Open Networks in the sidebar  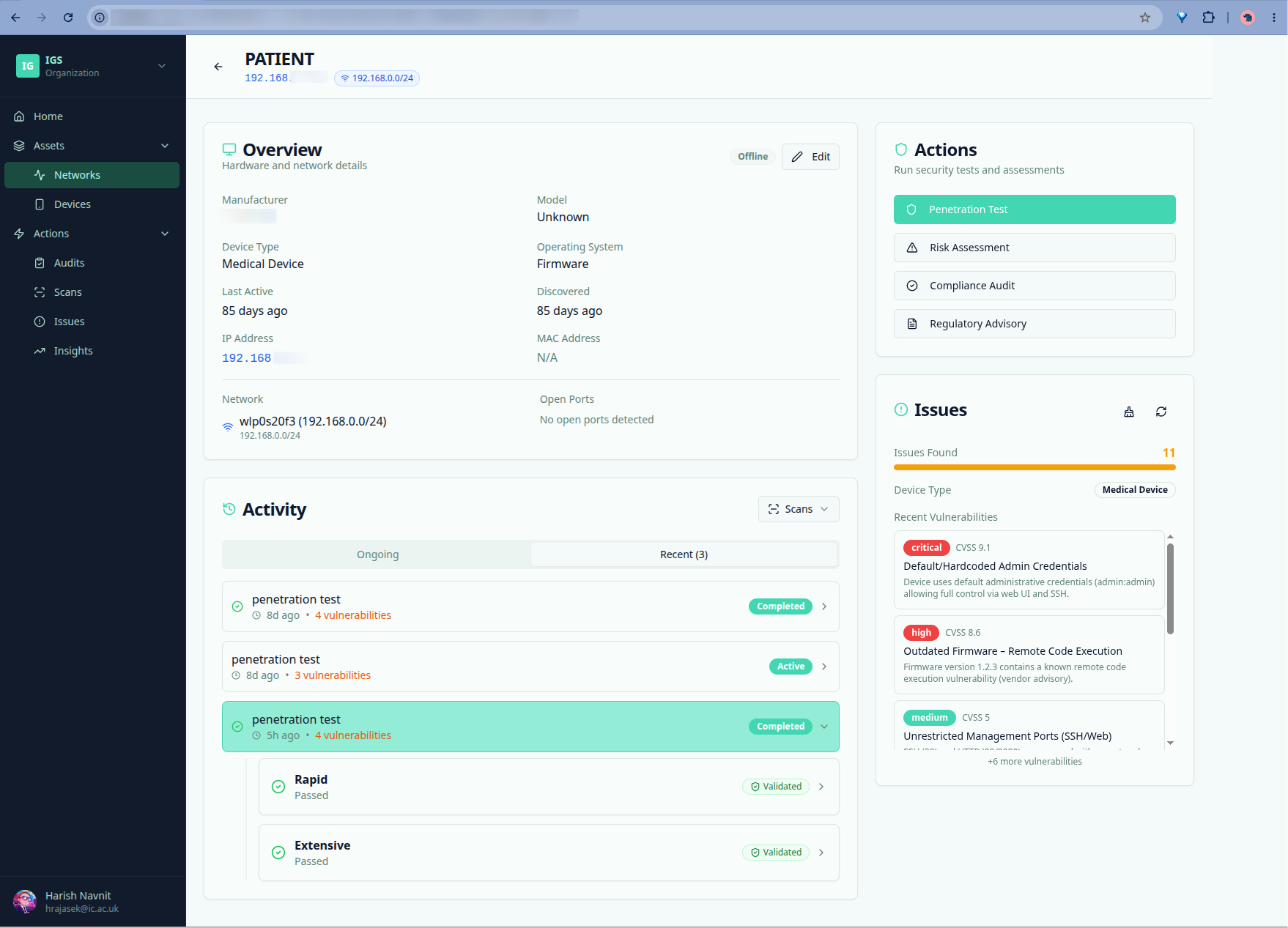(92, 175)
